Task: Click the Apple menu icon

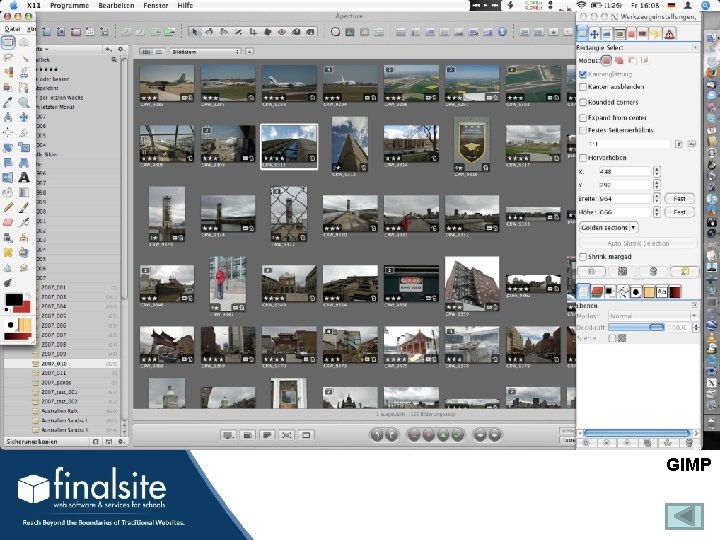Action: 12,5
